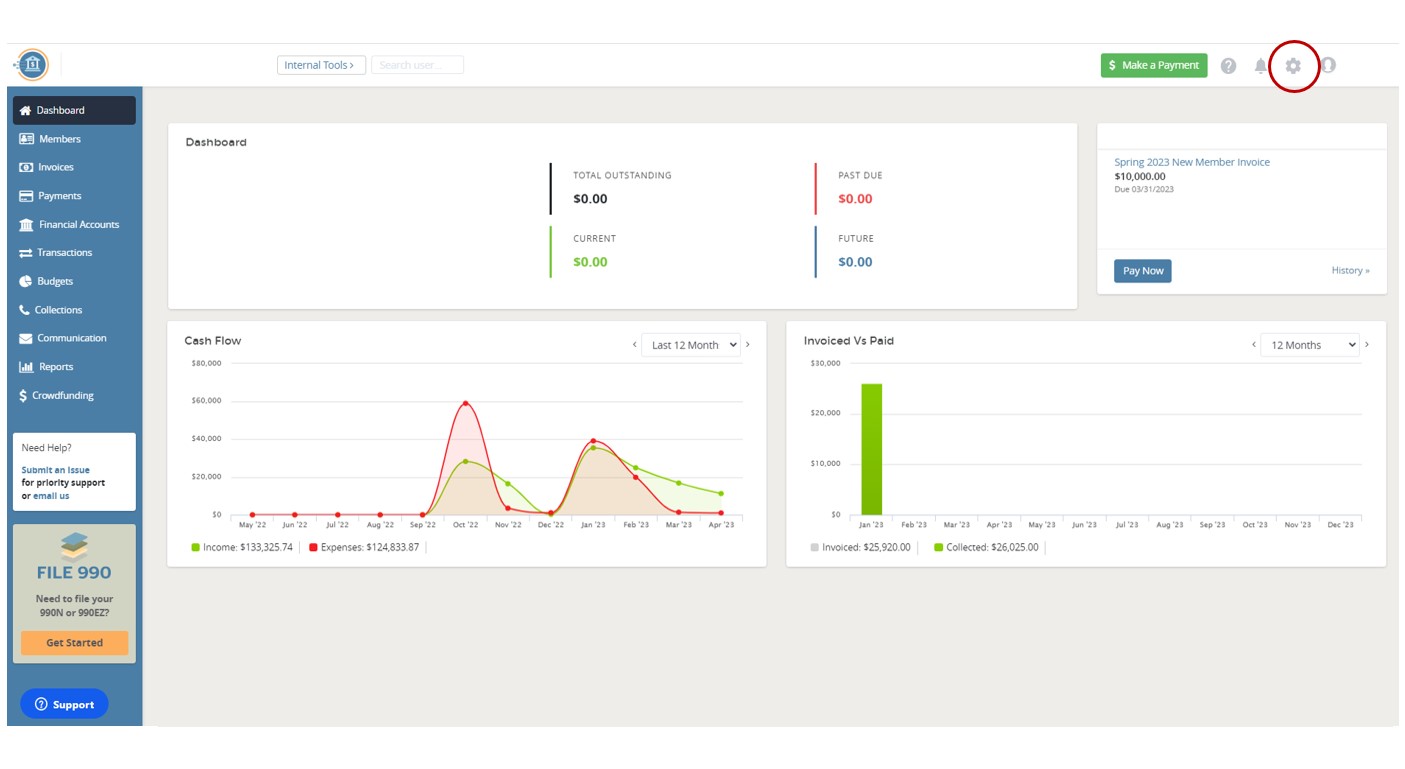The width and height of the screenshot is (1405, 769).
Task: Open the help question mark icon
Action: click(x=1228, y=66)
